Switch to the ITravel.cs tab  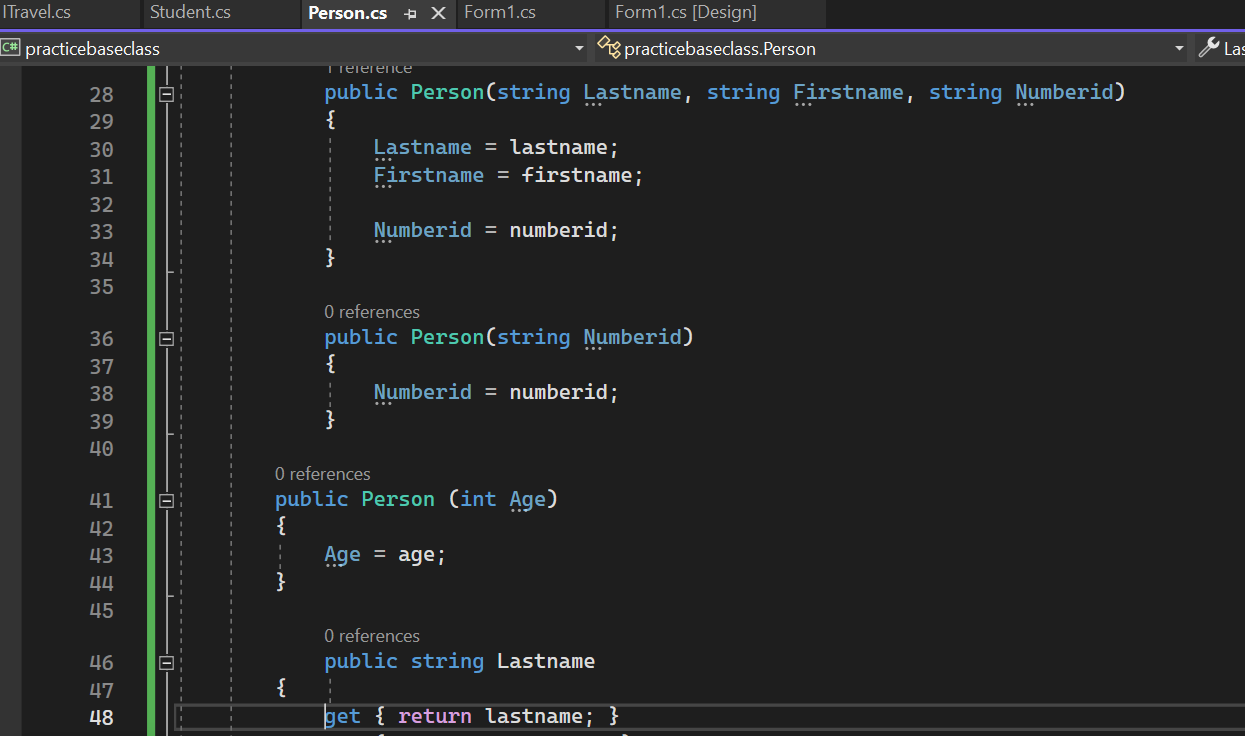(x=37, y=13)
